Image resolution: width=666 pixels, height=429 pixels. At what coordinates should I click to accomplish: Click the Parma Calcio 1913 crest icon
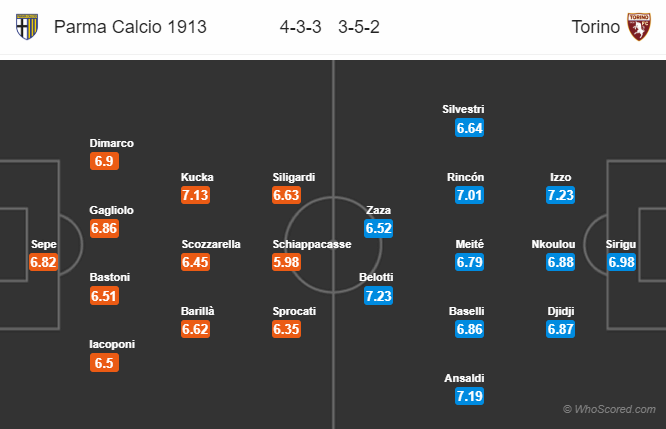pos(27,26)
